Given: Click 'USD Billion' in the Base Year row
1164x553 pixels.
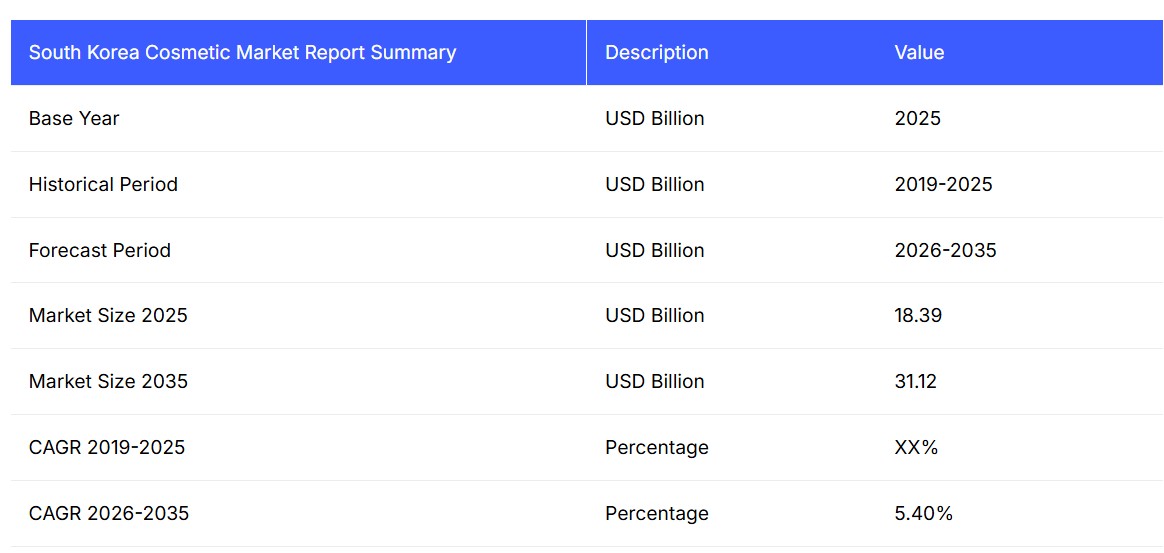Looking at the screenshot, I should point(654,119).
